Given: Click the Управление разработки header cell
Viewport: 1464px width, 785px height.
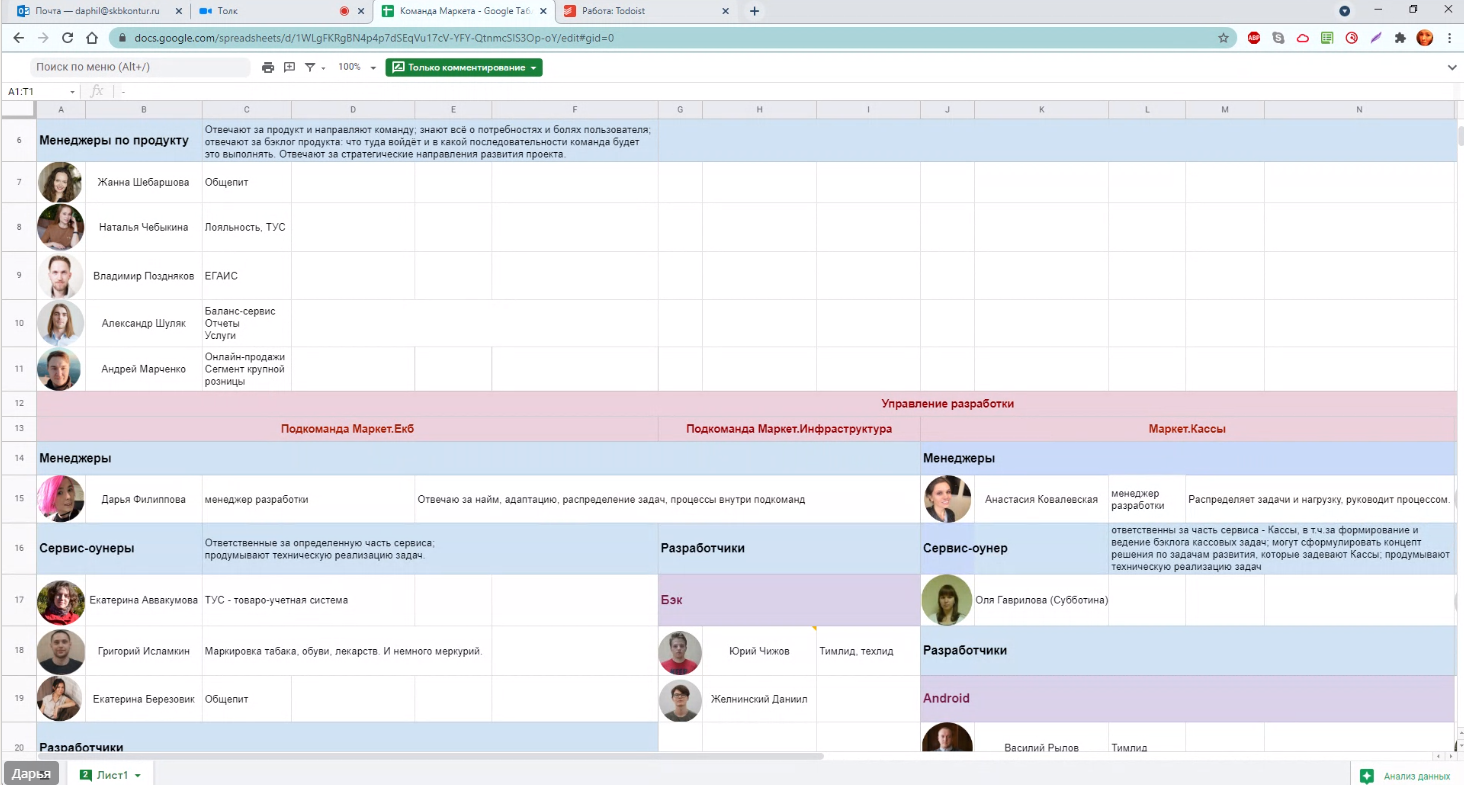Looking at the screenshot, I should 947,404.
